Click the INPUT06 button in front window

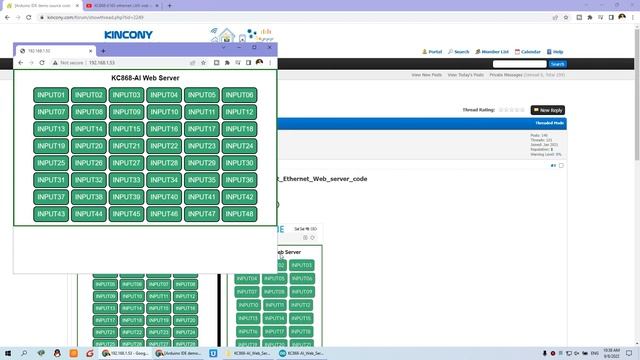point(239,95)
